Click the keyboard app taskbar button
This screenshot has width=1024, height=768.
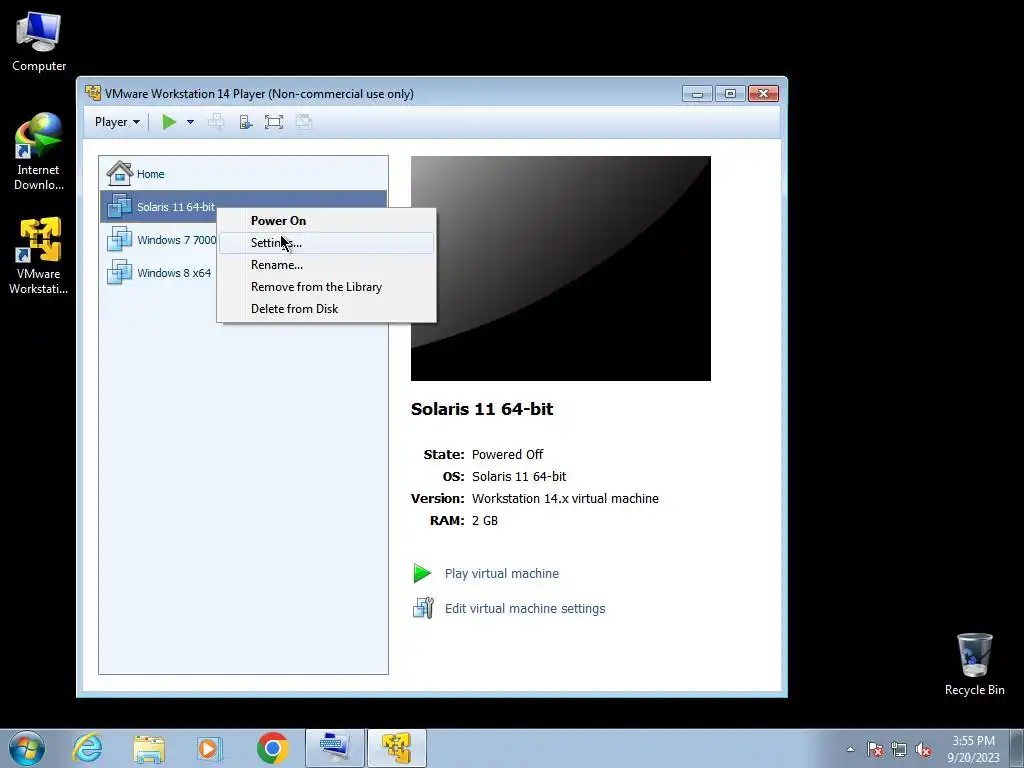pyautogui.click(x=335, y=748)
